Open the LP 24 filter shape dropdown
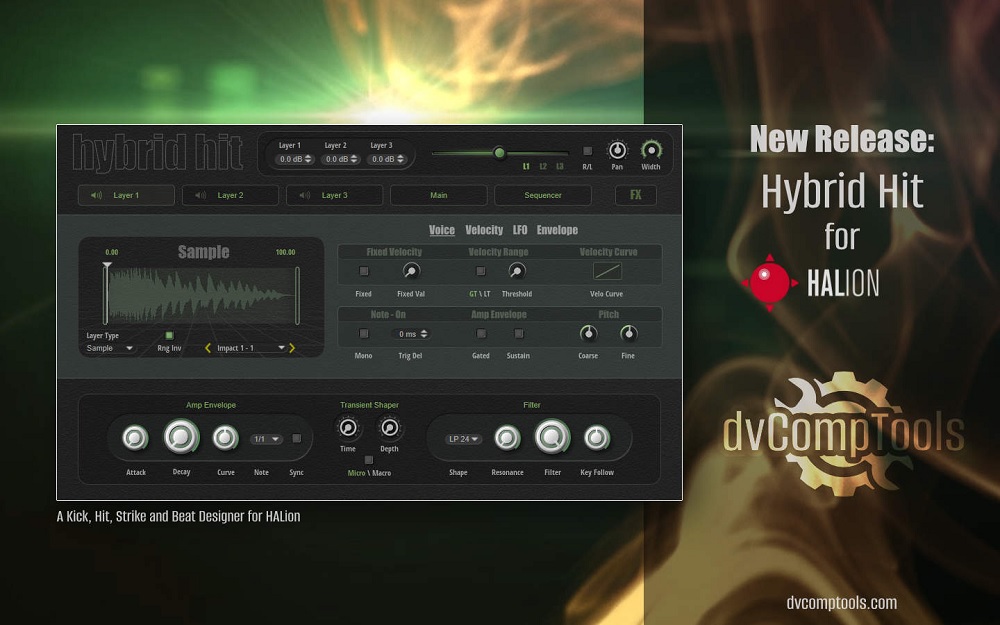1000x625 pixels. pos(466,437)
